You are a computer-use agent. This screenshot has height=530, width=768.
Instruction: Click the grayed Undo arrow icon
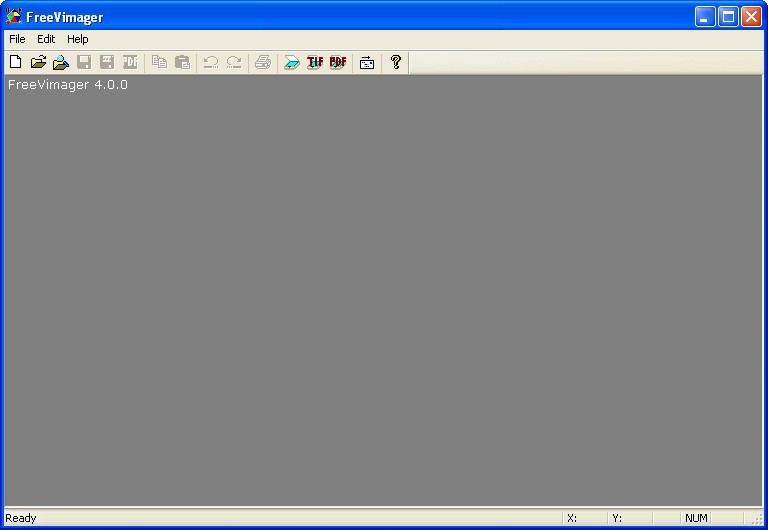pyautogui.click(x=211, y=62)
